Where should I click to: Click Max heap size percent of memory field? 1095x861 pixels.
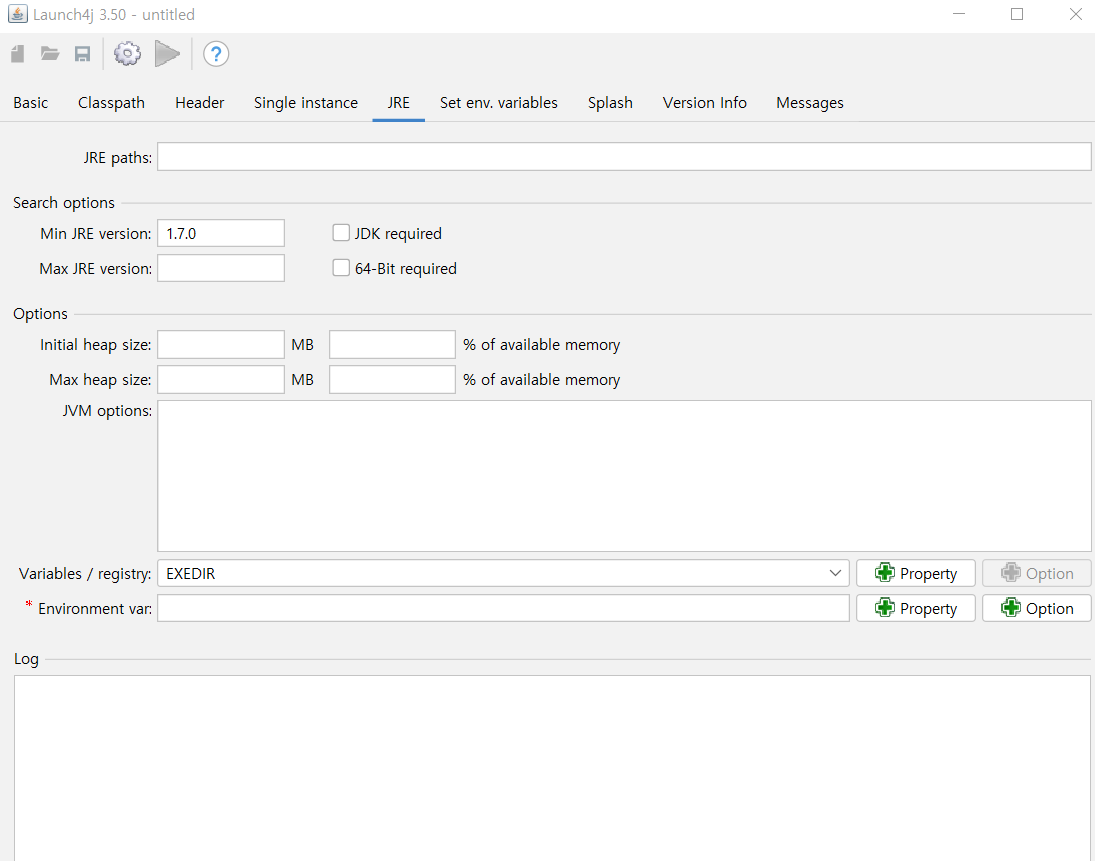pos(392,379)
